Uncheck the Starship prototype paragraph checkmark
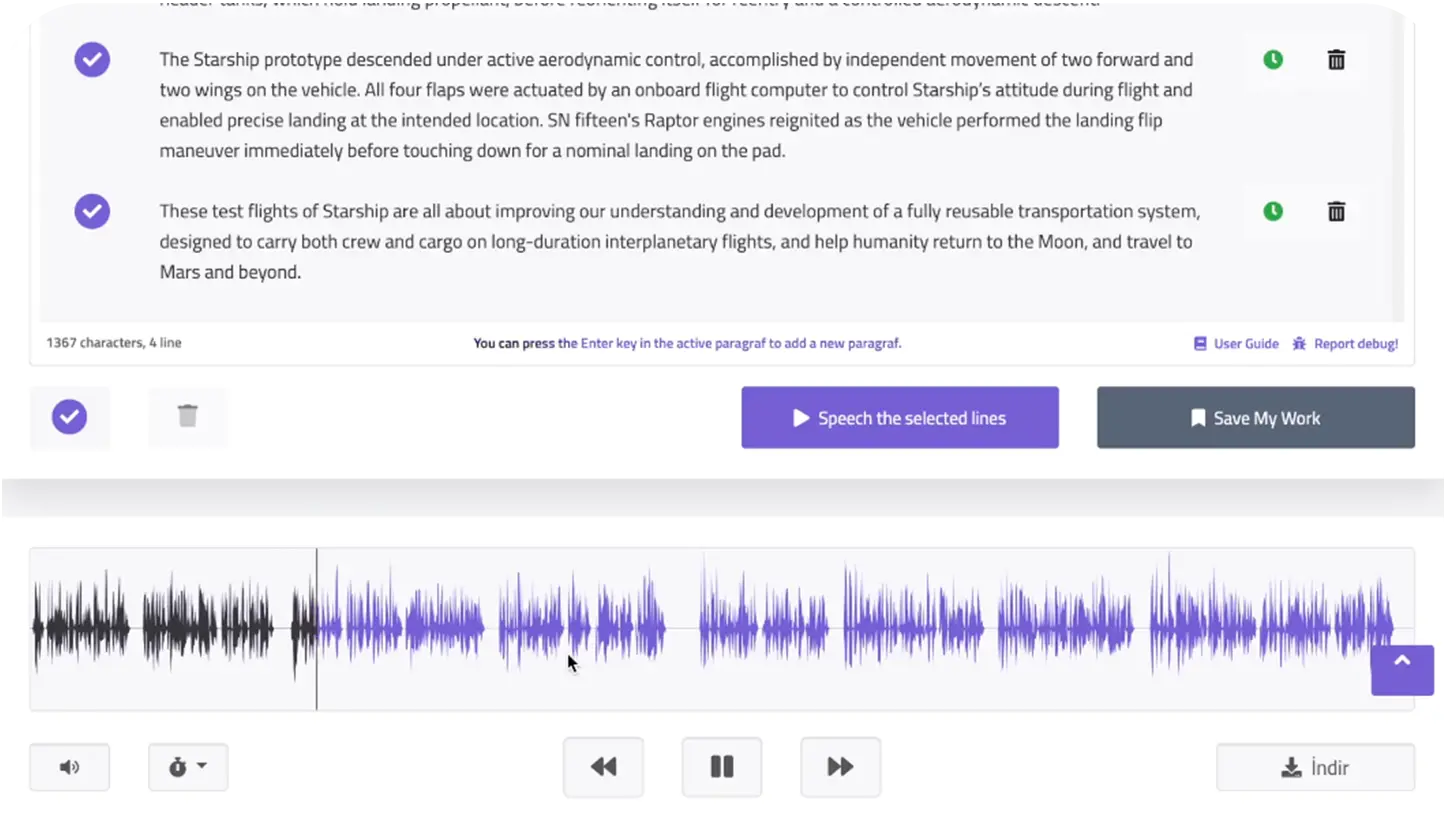 pyautogui.click(x=92, y=60)
